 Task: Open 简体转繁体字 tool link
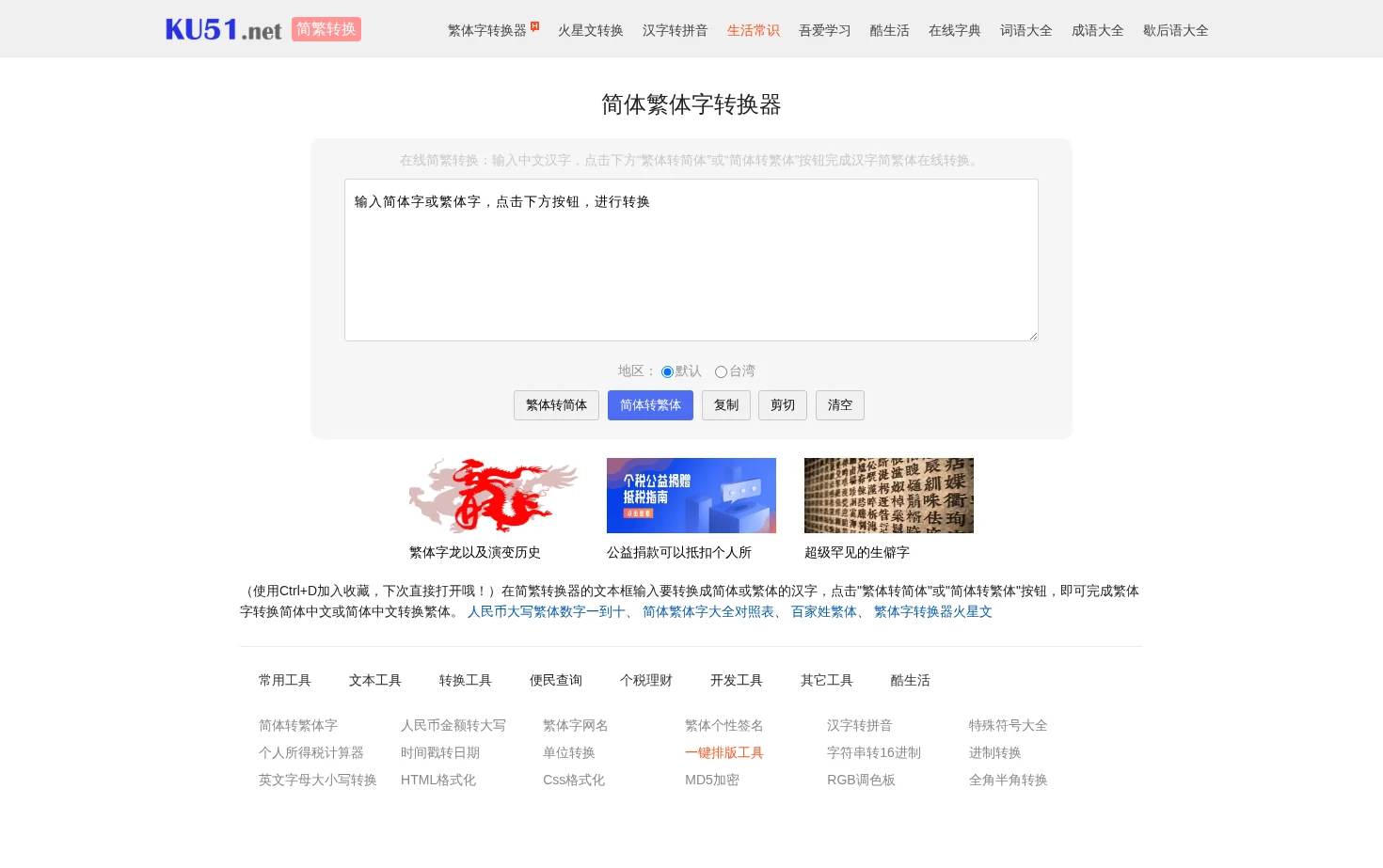pos(298,725)
